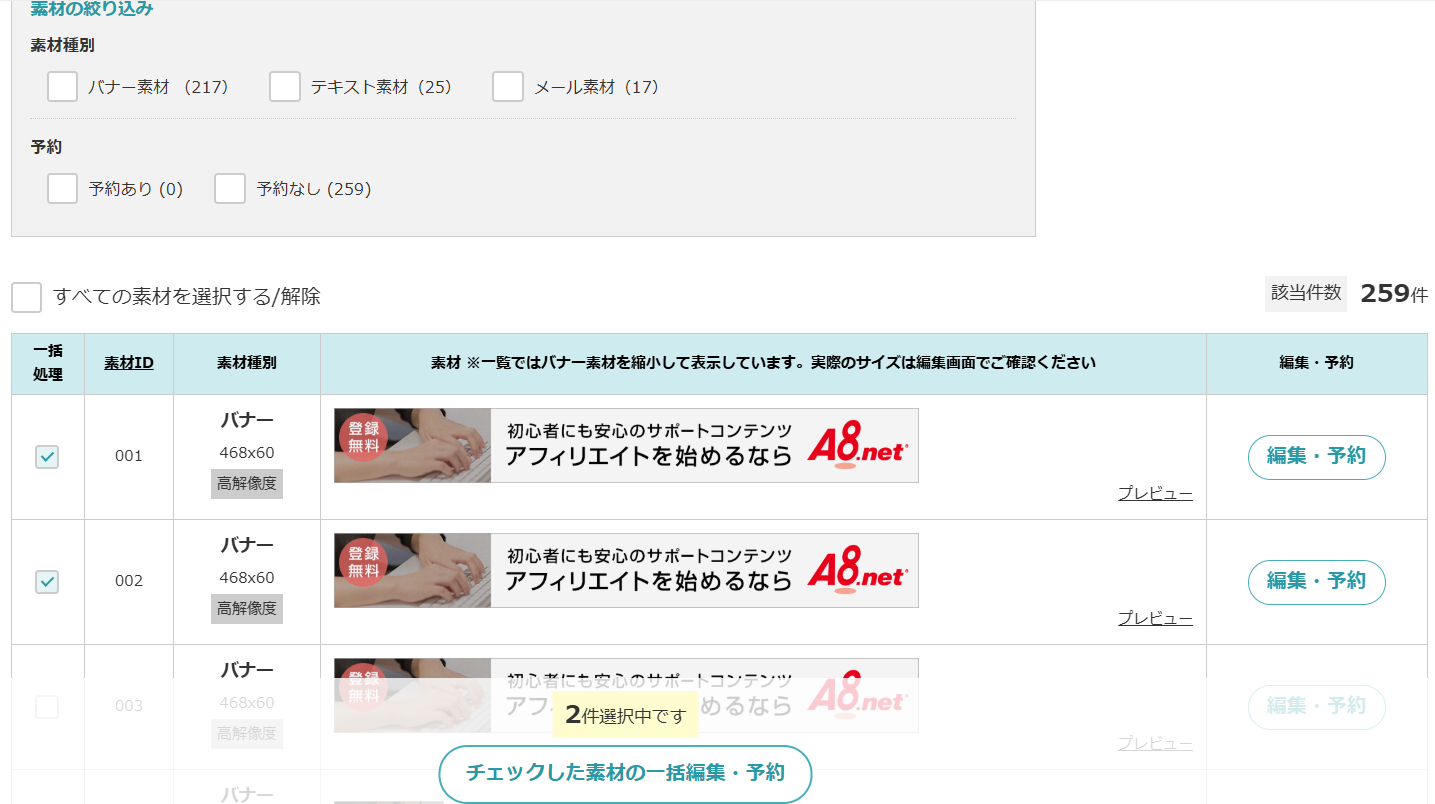The image size is (1435, 804).
Task: Click the A8.net banner thumbnail for 002
Action: tap(626, 570)
